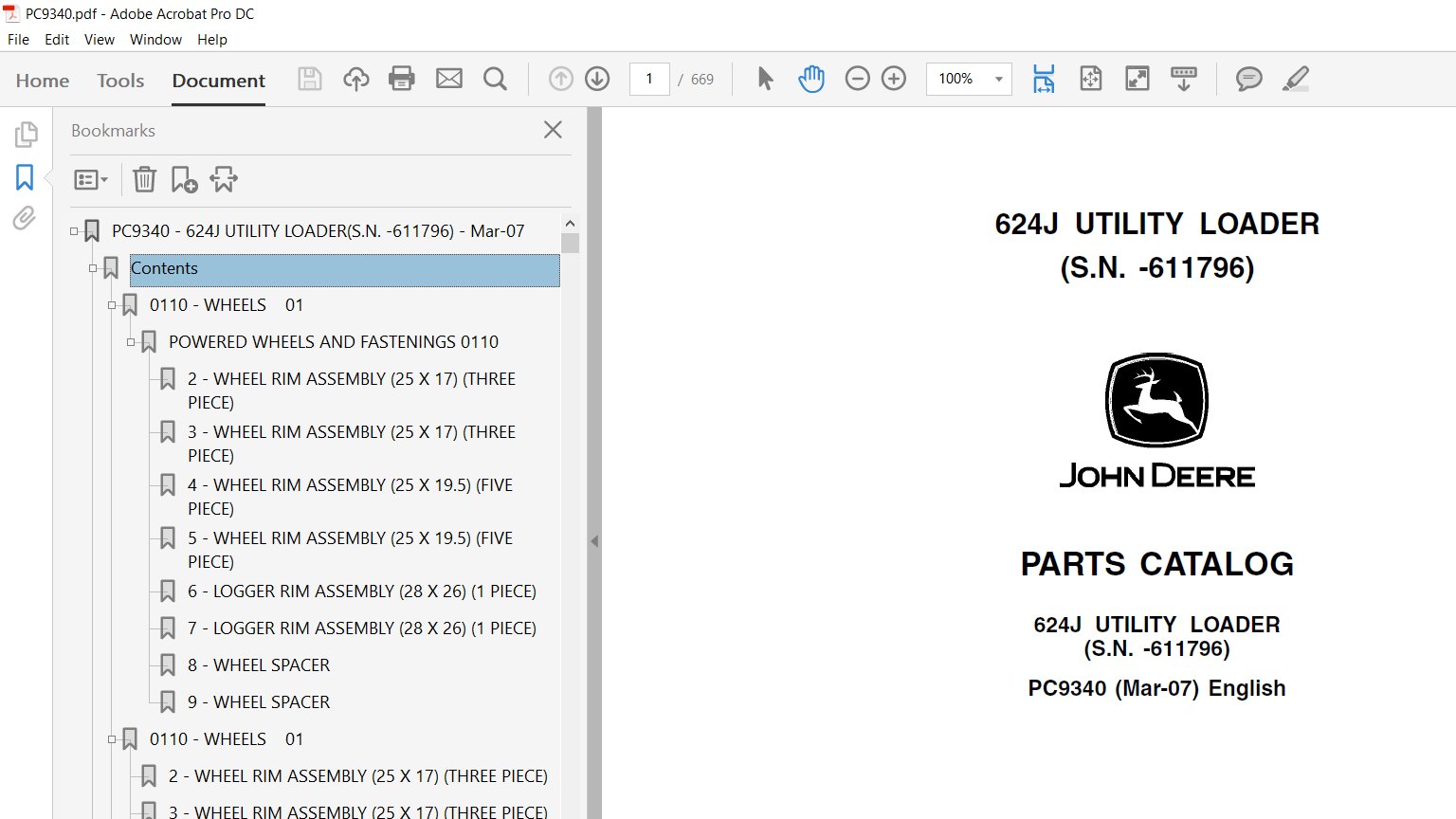This screenshot has width=1456, height=819.
Task: Open the Find text magnifier
Action: coord(495,79)
